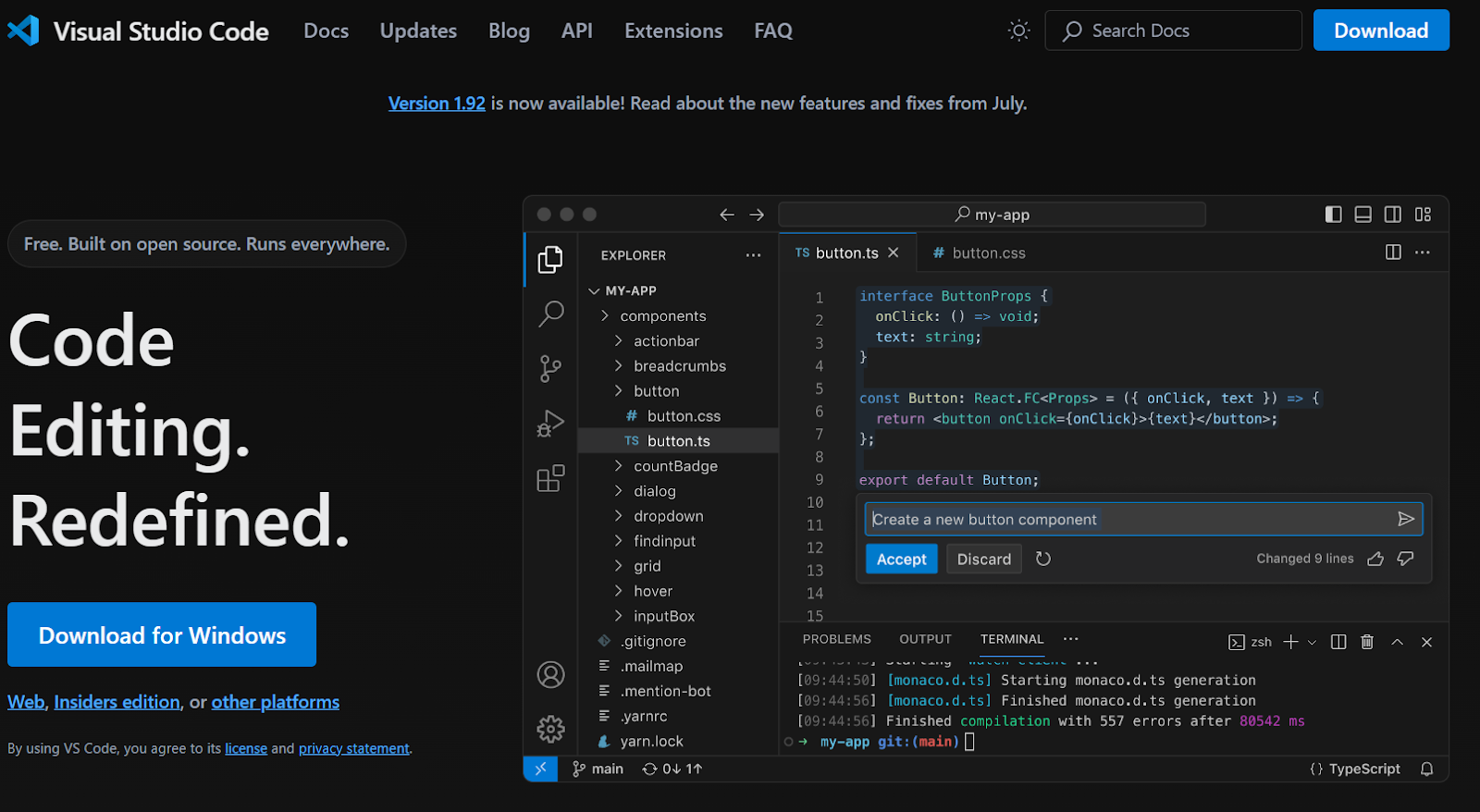
Task: Open the Accounts icon in activity bar
Action: tap(550, 675)
